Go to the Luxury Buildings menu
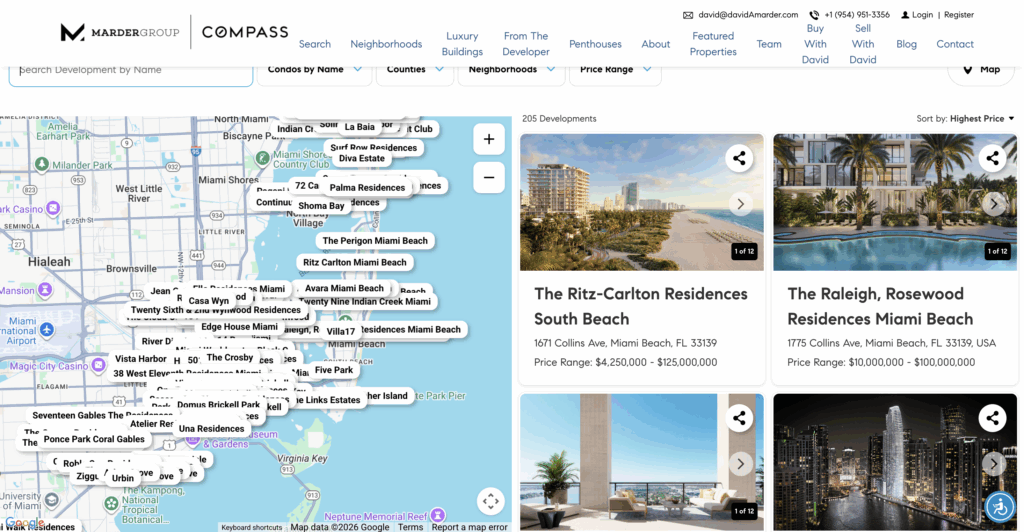 [462, 44]
